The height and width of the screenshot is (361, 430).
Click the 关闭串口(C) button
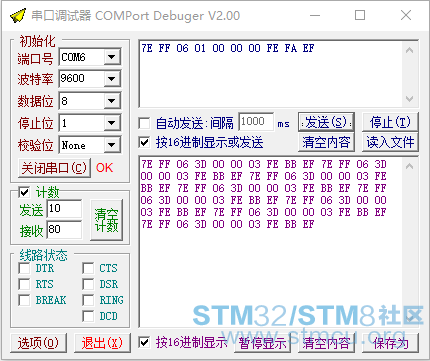(54, 168)
